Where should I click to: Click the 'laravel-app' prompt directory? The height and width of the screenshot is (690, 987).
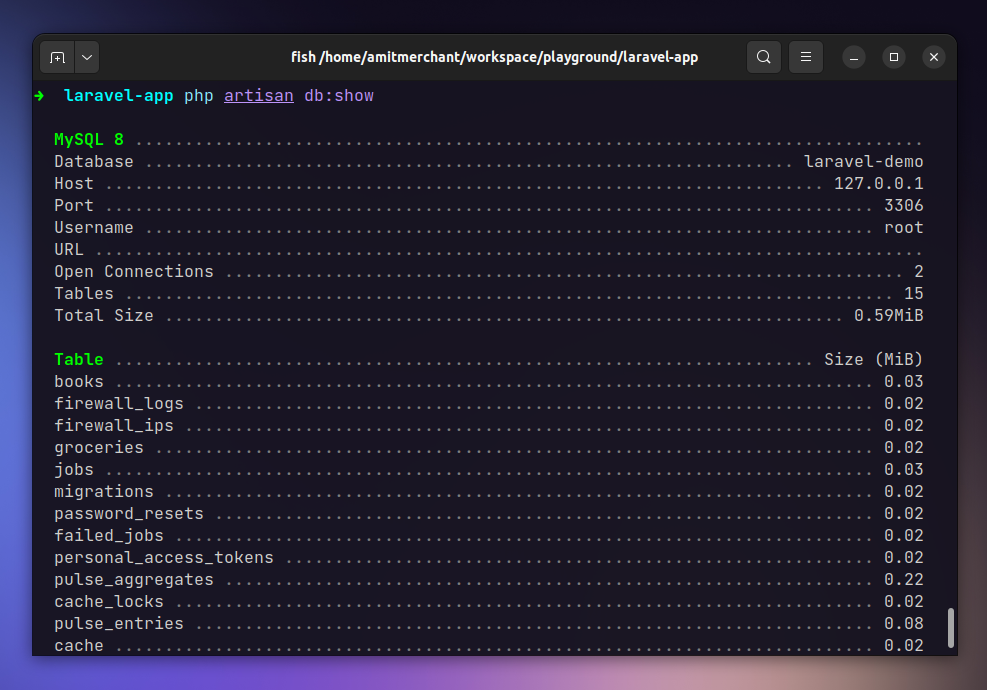pyautogui.click(x=118, y=96)
